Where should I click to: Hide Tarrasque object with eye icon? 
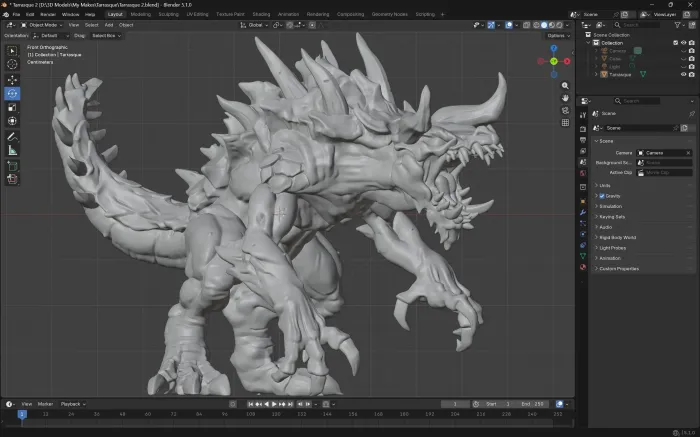coord(683,75)
